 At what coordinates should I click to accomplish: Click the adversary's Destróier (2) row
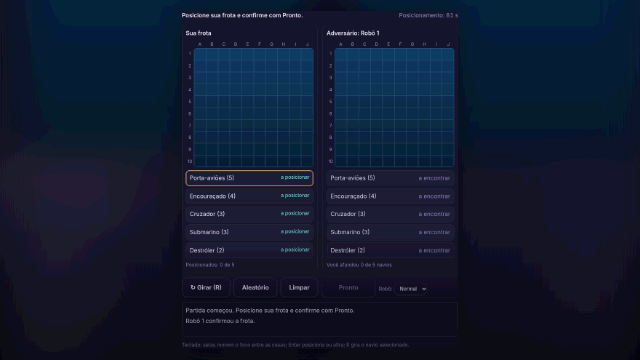(390, 250)
